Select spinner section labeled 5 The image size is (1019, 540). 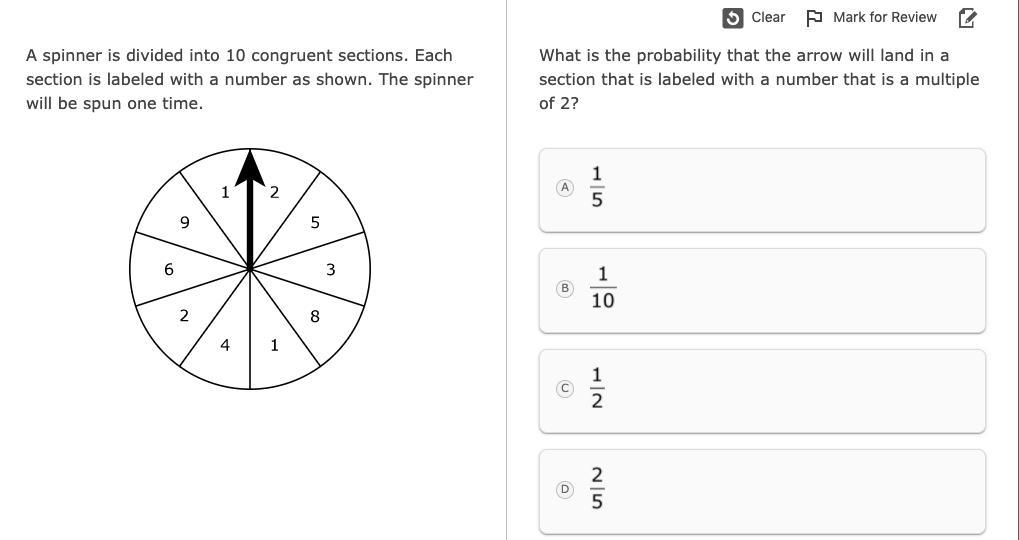point(315,222)
